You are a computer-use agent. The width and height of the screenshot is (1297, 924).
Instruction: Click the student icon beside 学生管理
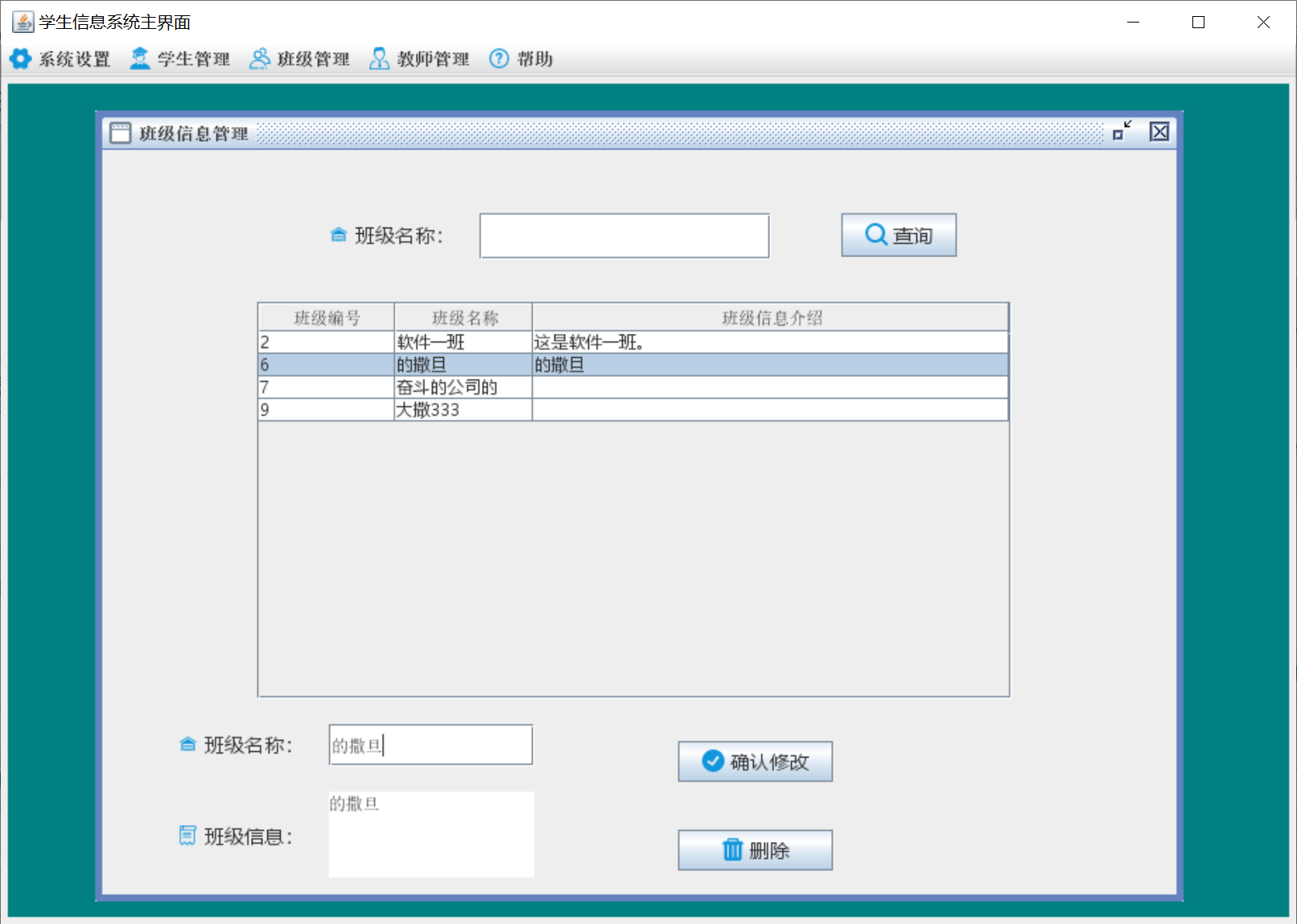tap(140, 59)
